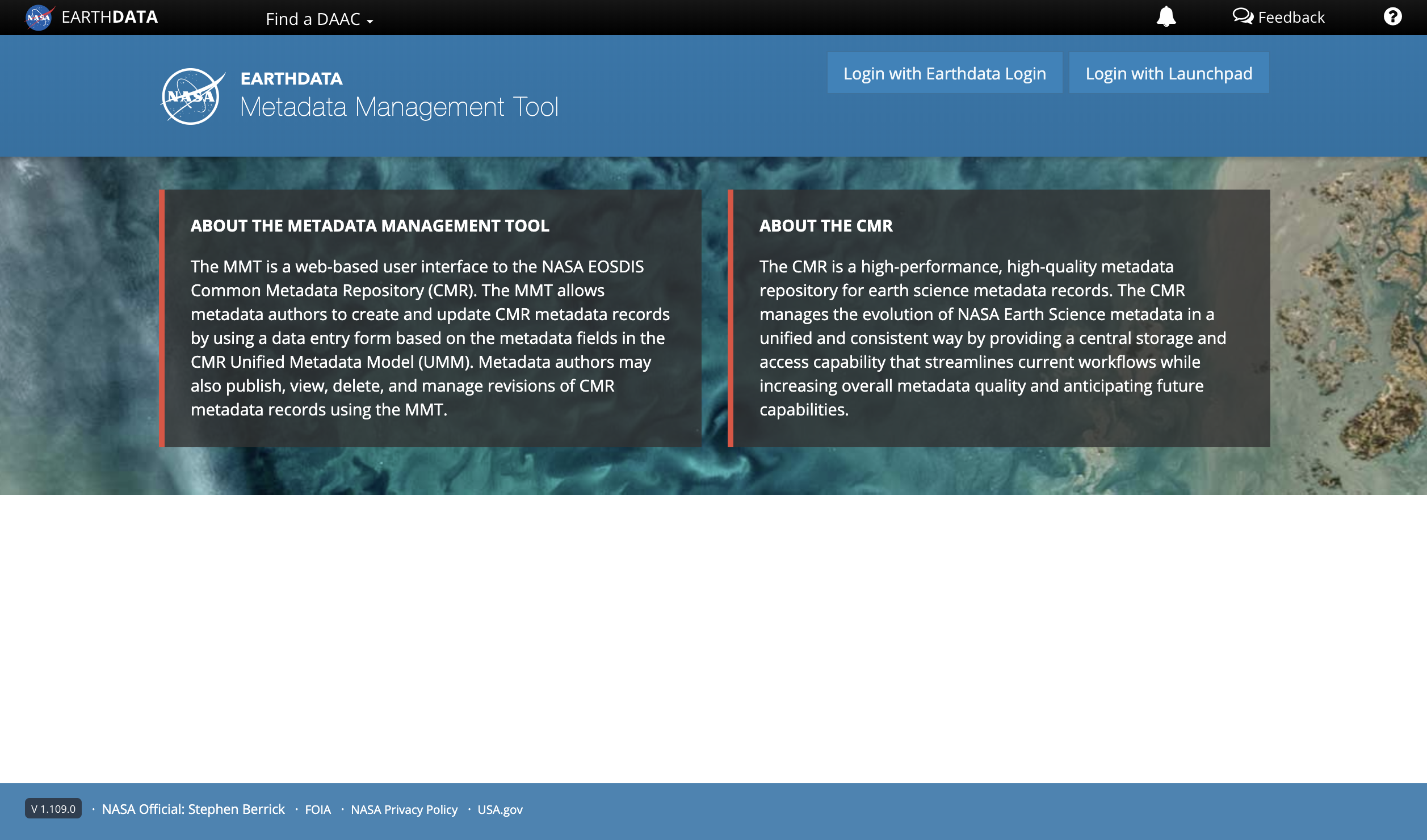The image size is (1427, 840).
Task: Click the About the CMR heading
Action: [x=826, y=225]
